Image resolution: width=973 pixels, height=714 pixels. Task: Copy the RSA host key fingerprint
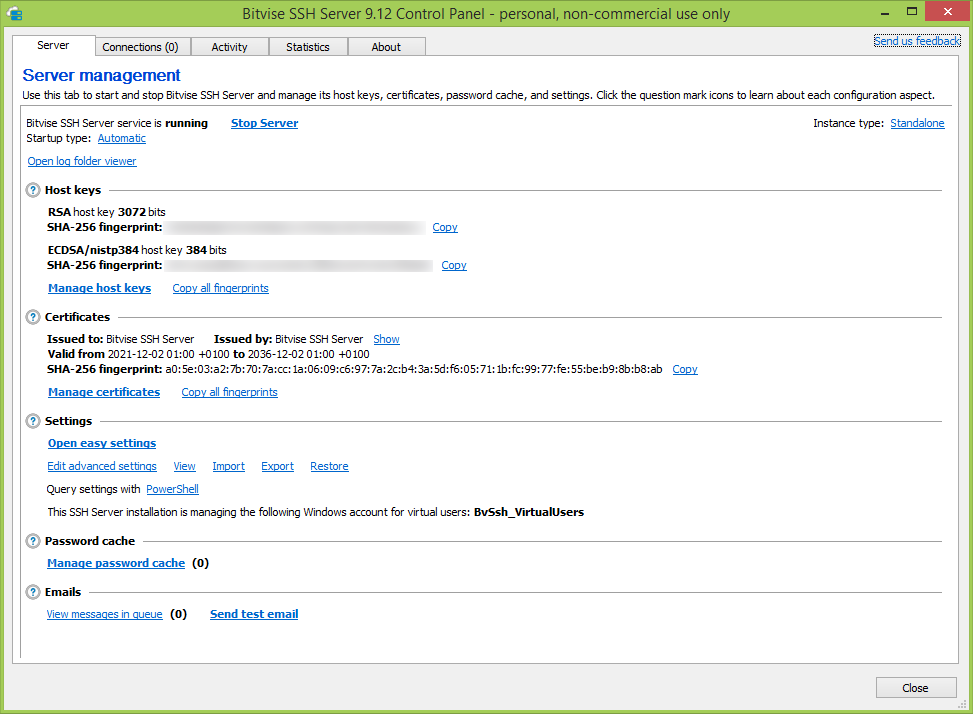pyautogui.click(x=445, y=227)
